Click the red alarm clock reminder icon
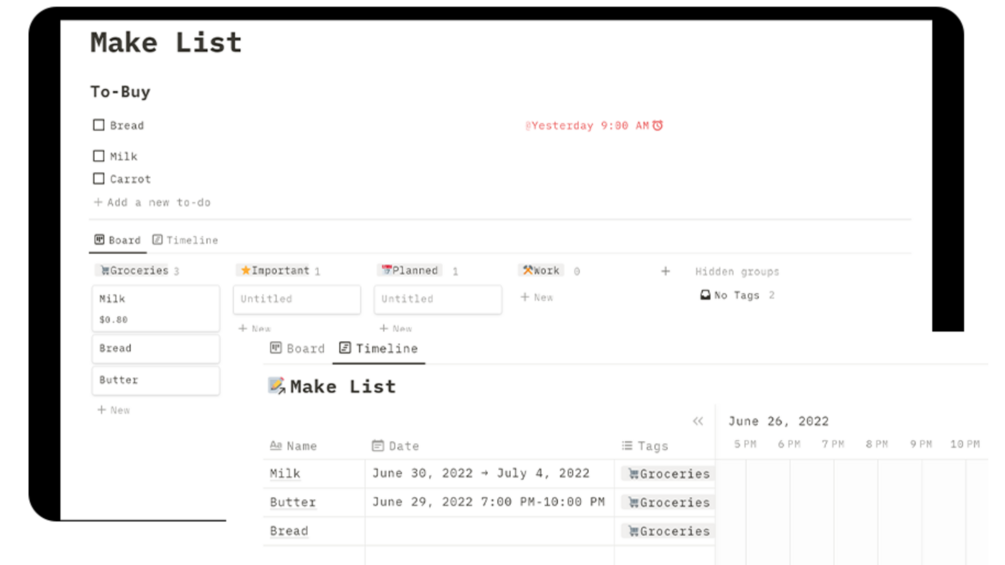Image resolution: width=1005 pixels, height=565 pixels. click(x=658, y=126)
